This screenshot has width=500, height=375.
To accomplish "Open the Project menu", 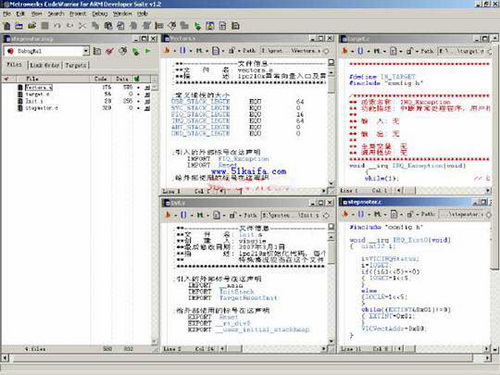I will point(77,14).
